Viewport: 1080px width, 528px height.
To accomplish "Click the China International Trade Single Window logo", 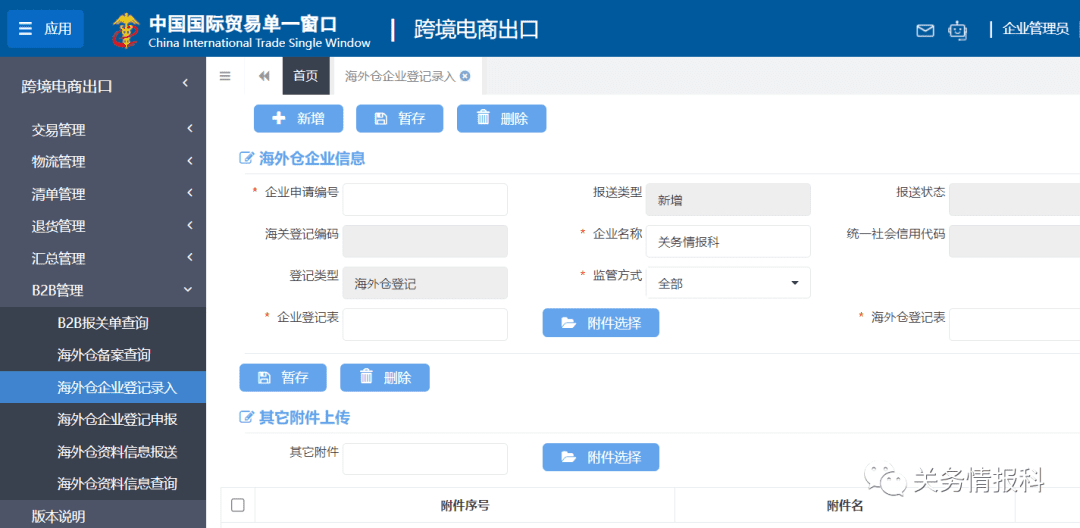I will point(241,30).
